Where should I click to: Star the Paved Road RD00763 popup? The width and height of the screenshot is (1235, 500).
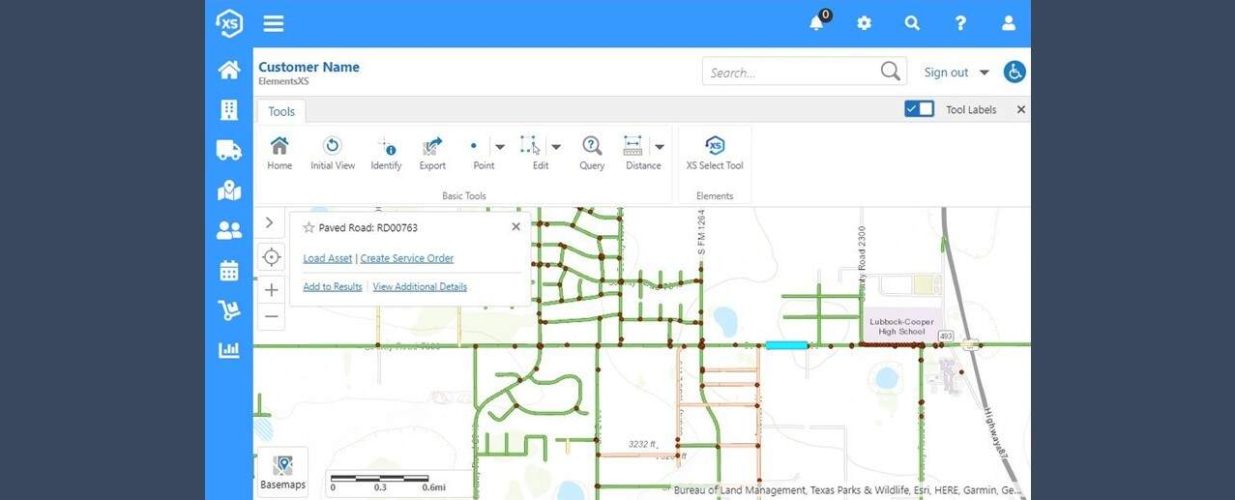(x=309, y=228)
